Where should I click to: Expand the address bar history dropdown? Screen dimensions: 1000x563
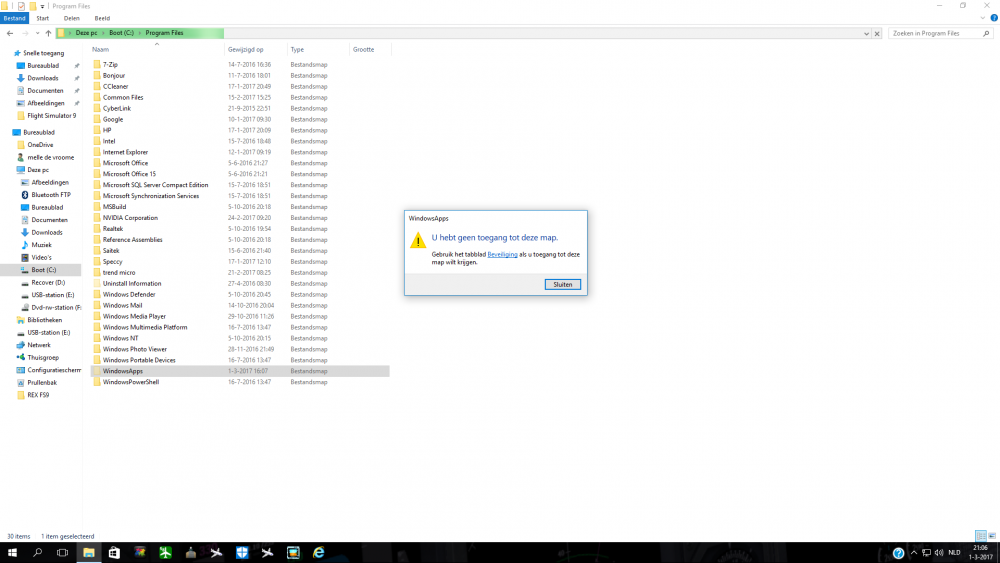click(866, 33)
